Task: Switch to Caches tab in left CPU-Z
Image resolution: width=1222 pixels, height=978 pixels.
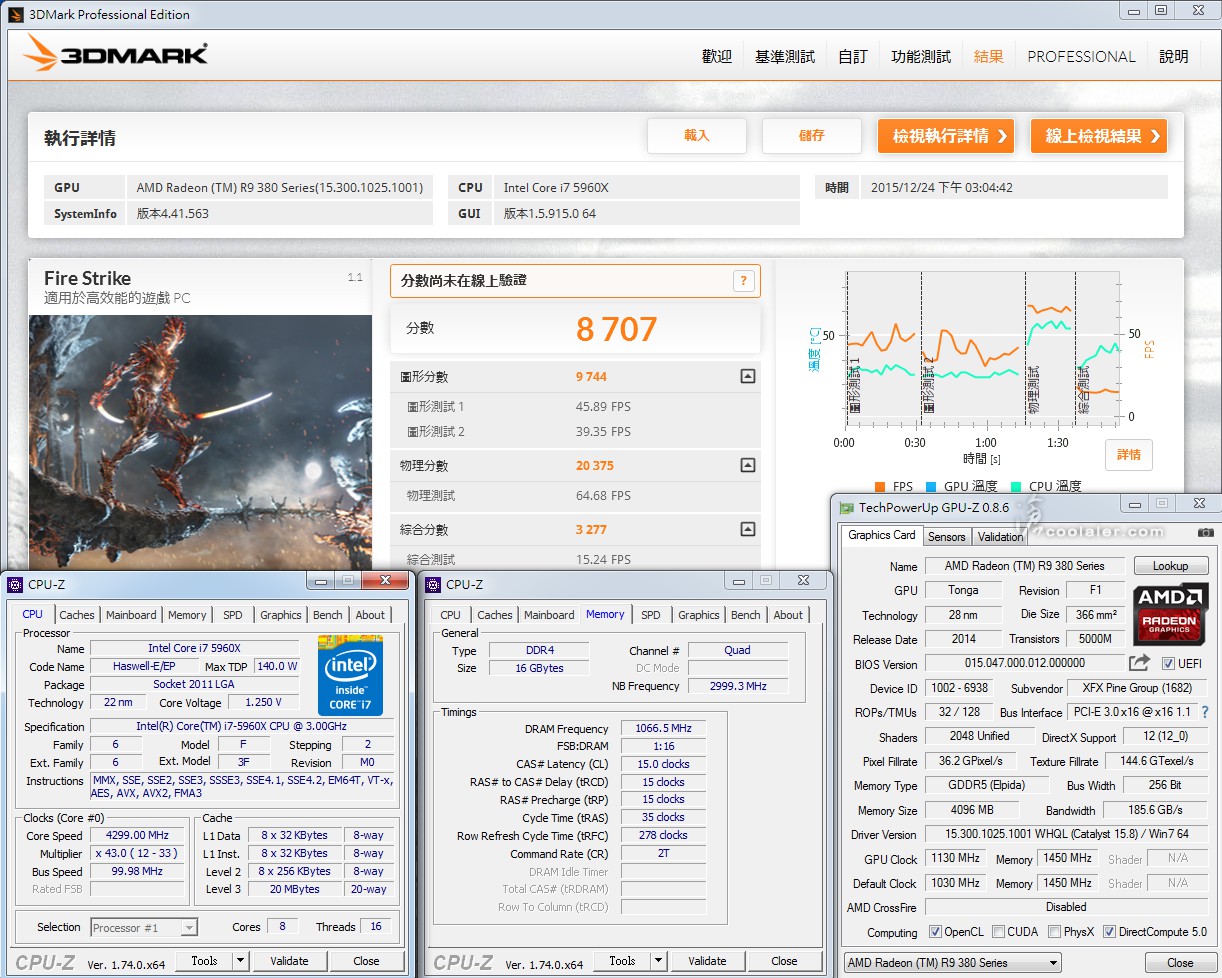Action: pyautogui.click(x=77, y=615)
